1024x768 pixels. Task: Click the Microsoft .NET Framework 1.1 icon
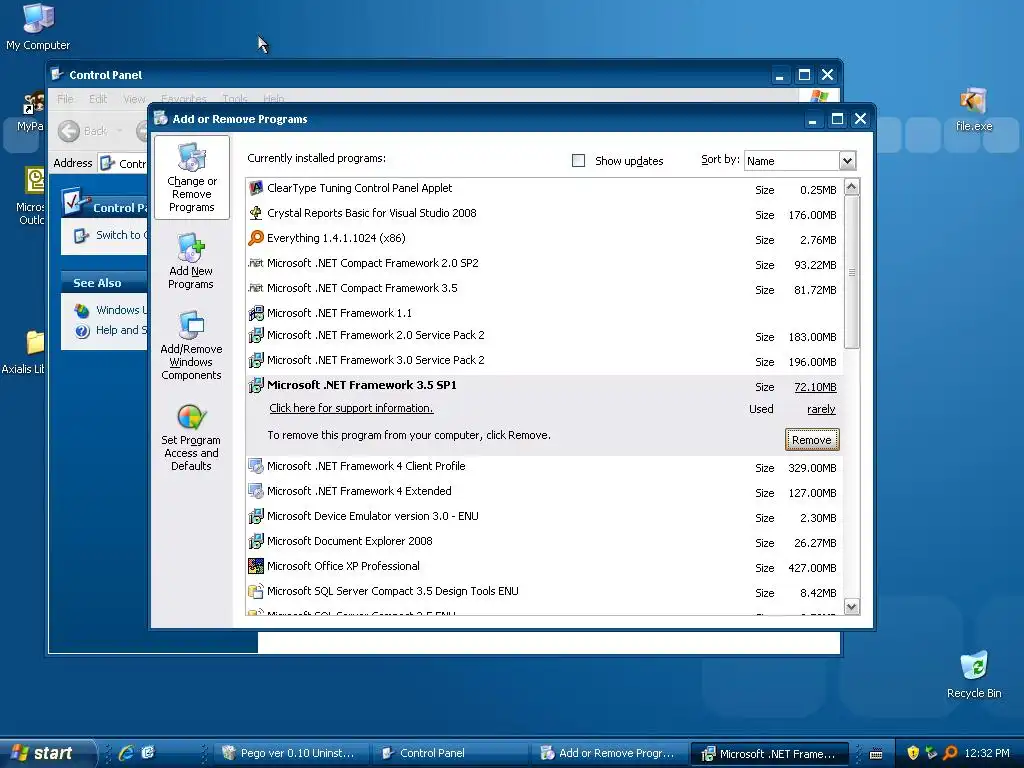point(256,313)
